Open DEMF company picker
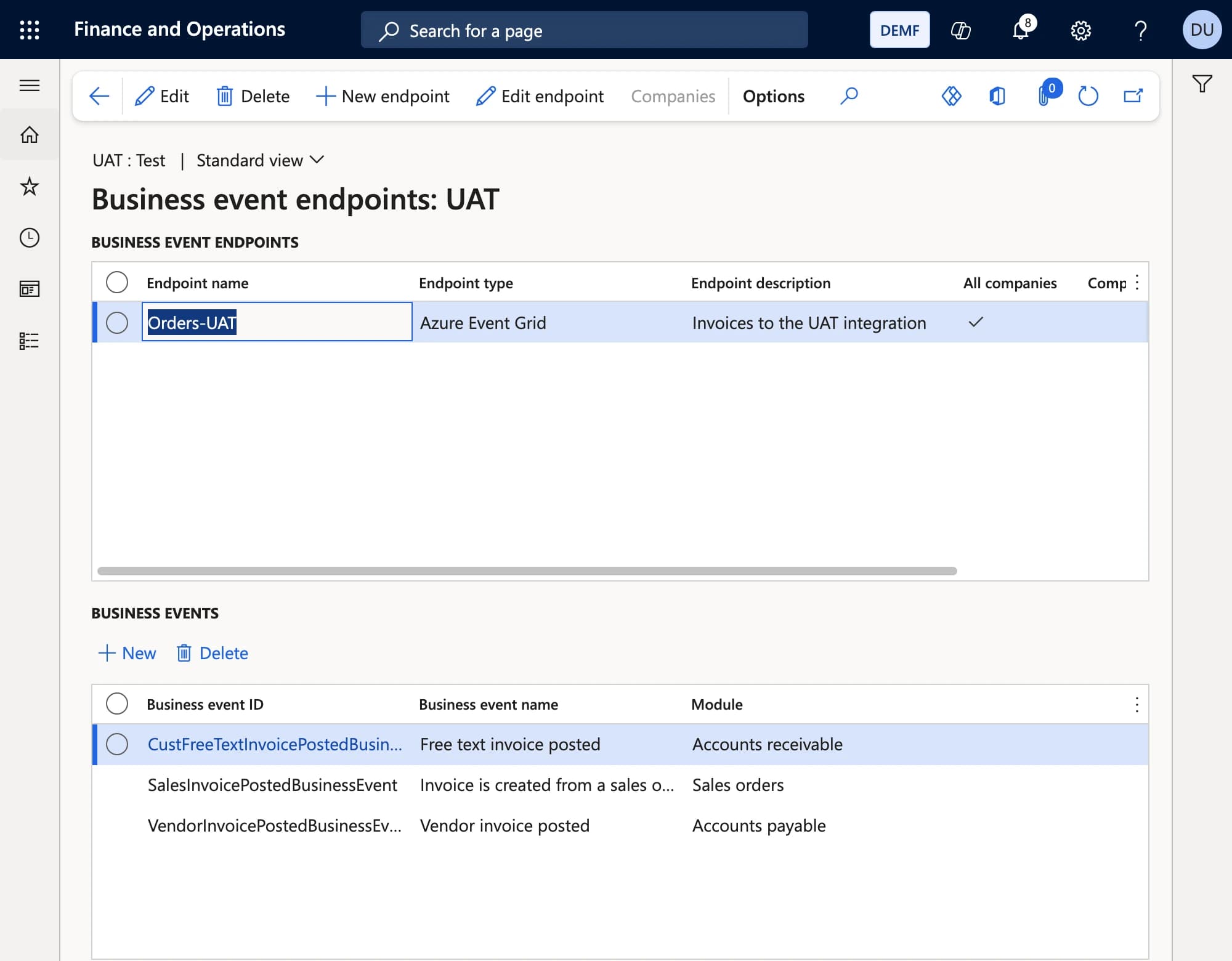 [x=899, y=30]
